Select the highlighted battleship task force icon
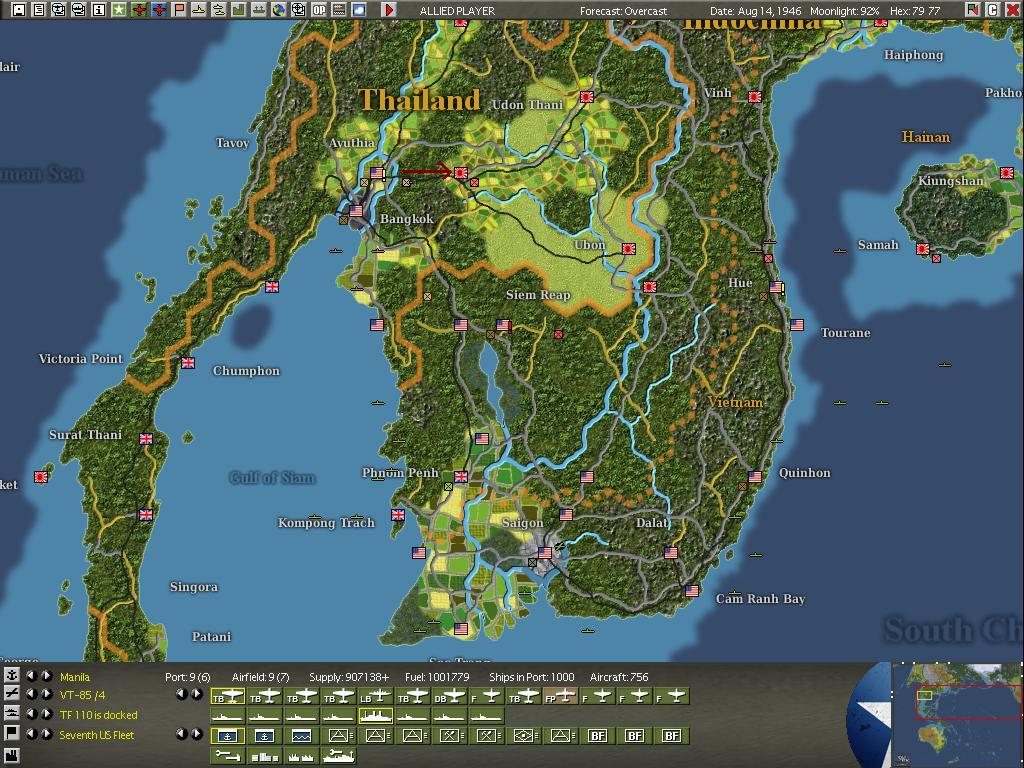The height and width of the screenshot is (768, 1024). click(376, 716)
